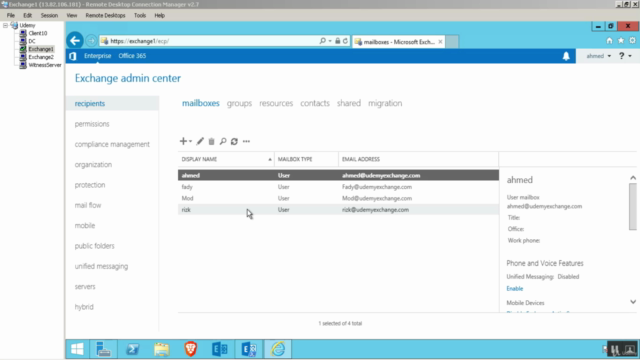Viewport: 640px width, 360px height.
Task: Open permissions in the left navigation
Action: coord(92,124)
